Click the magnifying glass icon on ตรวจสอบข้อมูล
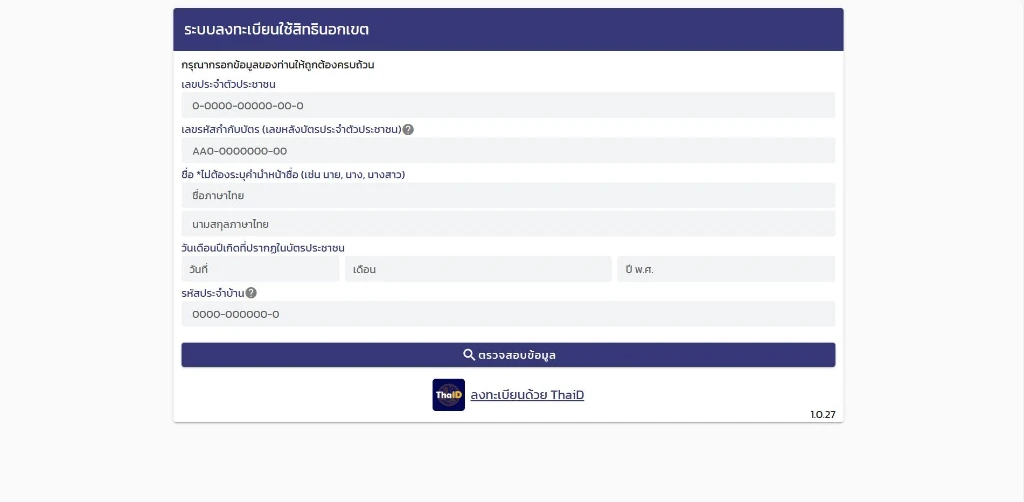The width and height of the screenshot is (1024, 502). (469, 355)
